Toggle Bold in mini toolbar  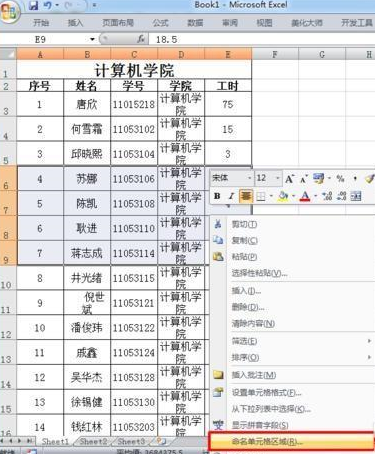tap(217, 196)
